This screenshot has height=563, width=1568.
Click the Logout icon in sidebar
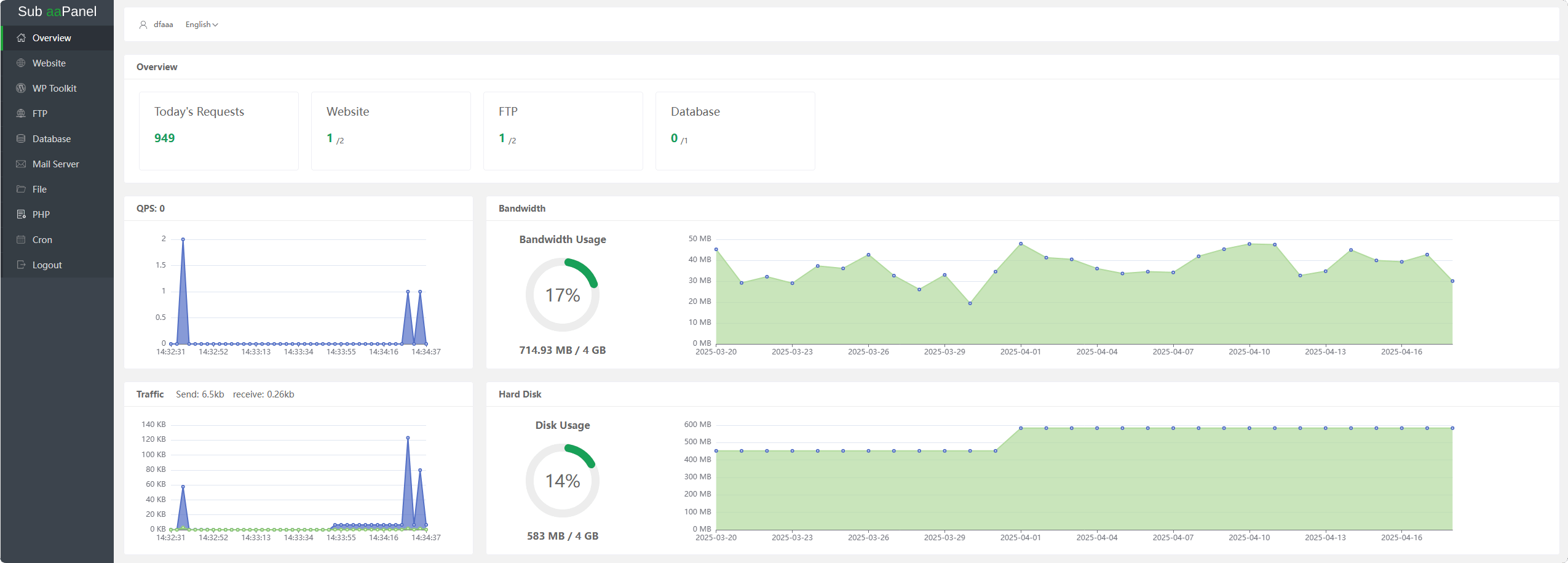tap(21, 265)
